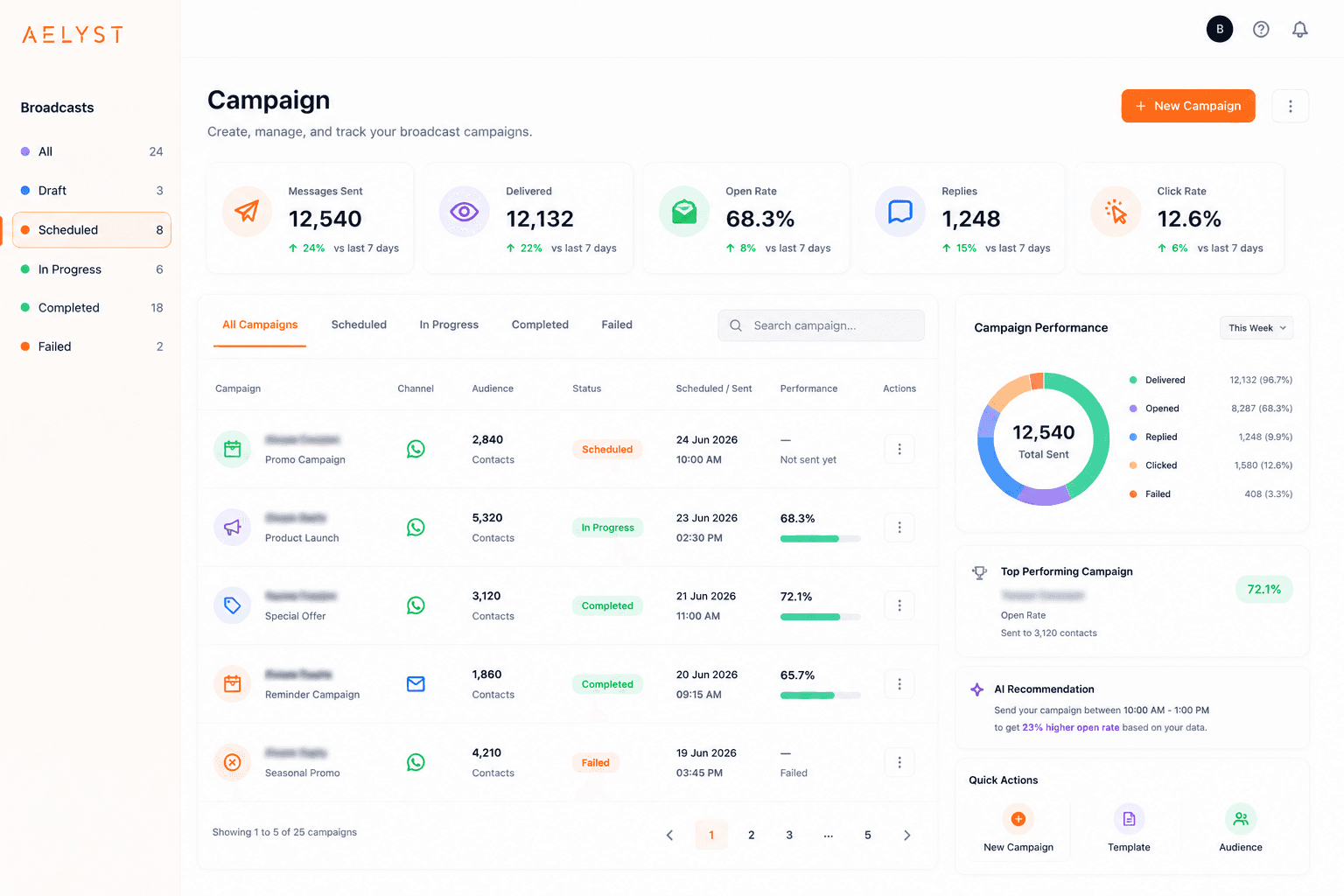The image size is (1344, 896).
Task: Select Failed broadcasts in sidebar
Action: (92, 346)
